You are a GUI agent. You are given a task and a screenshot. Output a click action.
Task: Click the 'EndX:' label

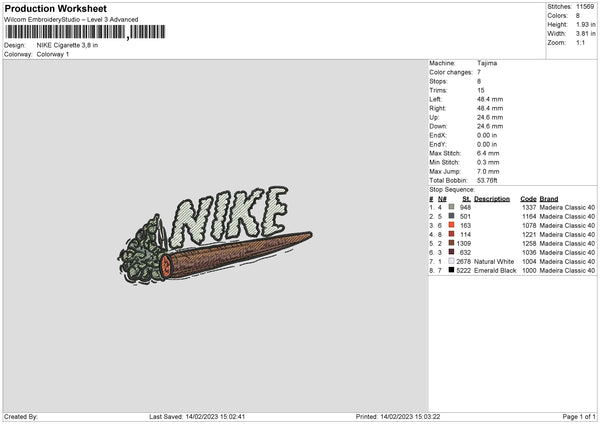pos(438,135)
